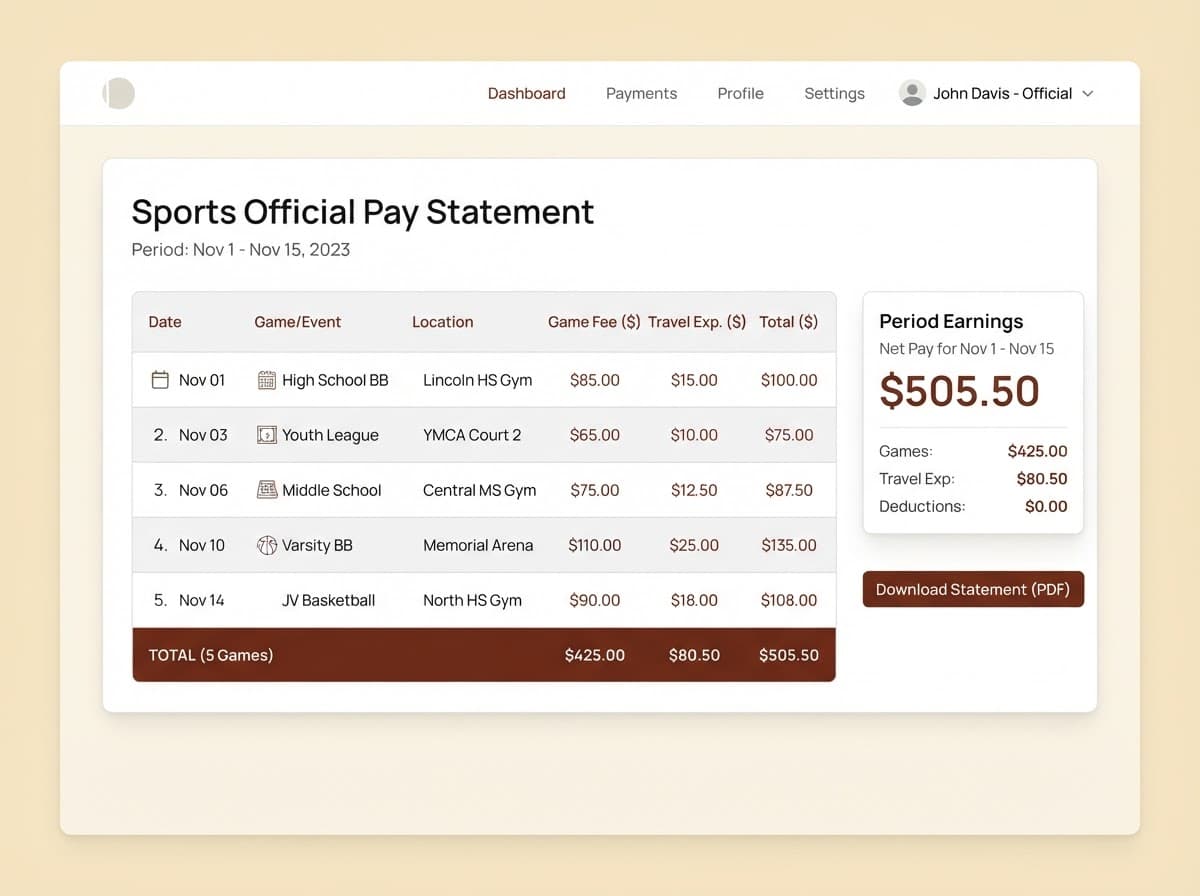Viewport: 1200px width, 896px height.
Task: Click the $25.00 travel expense
Action: [x=694, y=545]
